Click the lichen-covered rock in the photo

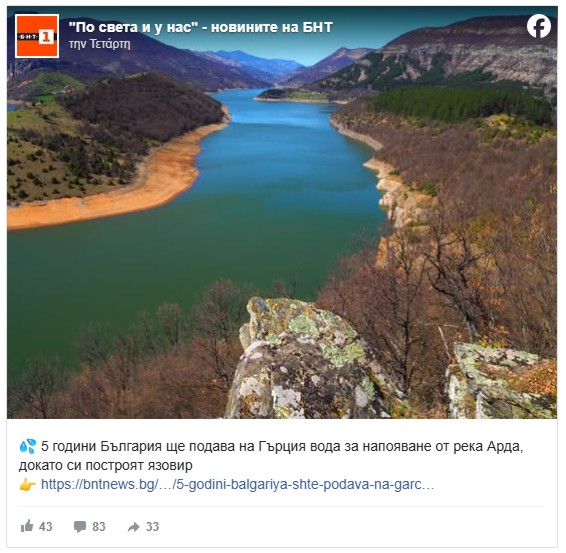307,361
